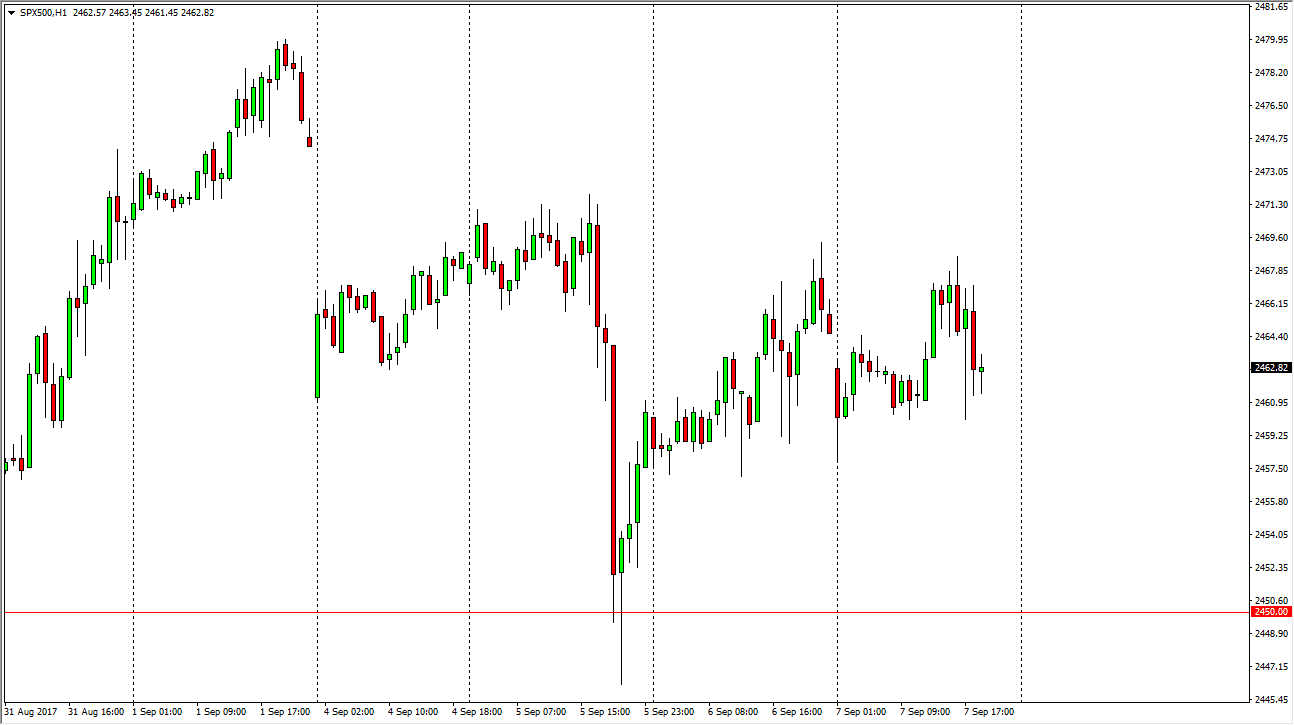Click the 2471.30 label on price scale

(x=1270, y=204)
